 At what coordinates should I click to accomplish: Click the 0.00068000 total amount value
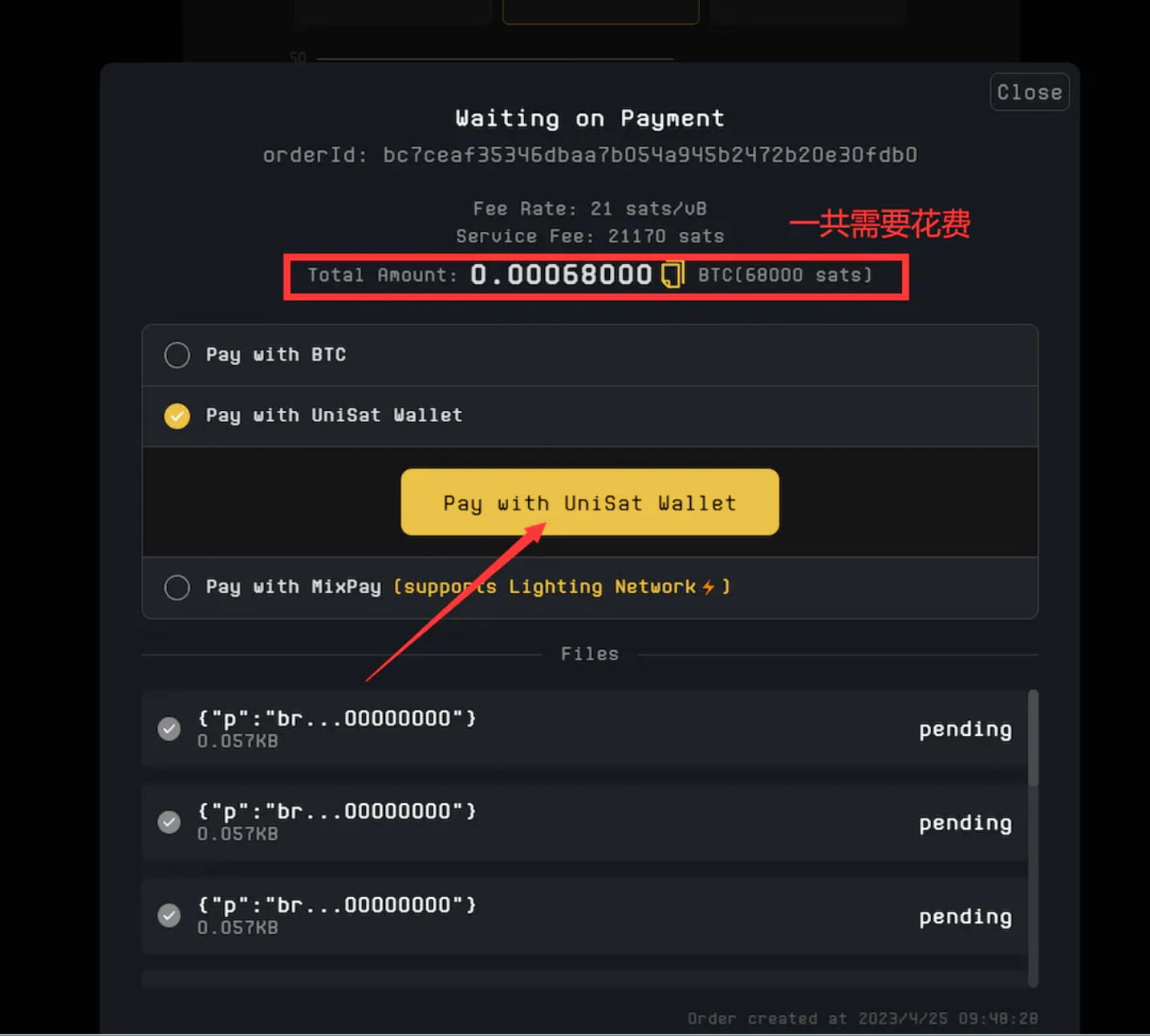(x=561, y=274)
